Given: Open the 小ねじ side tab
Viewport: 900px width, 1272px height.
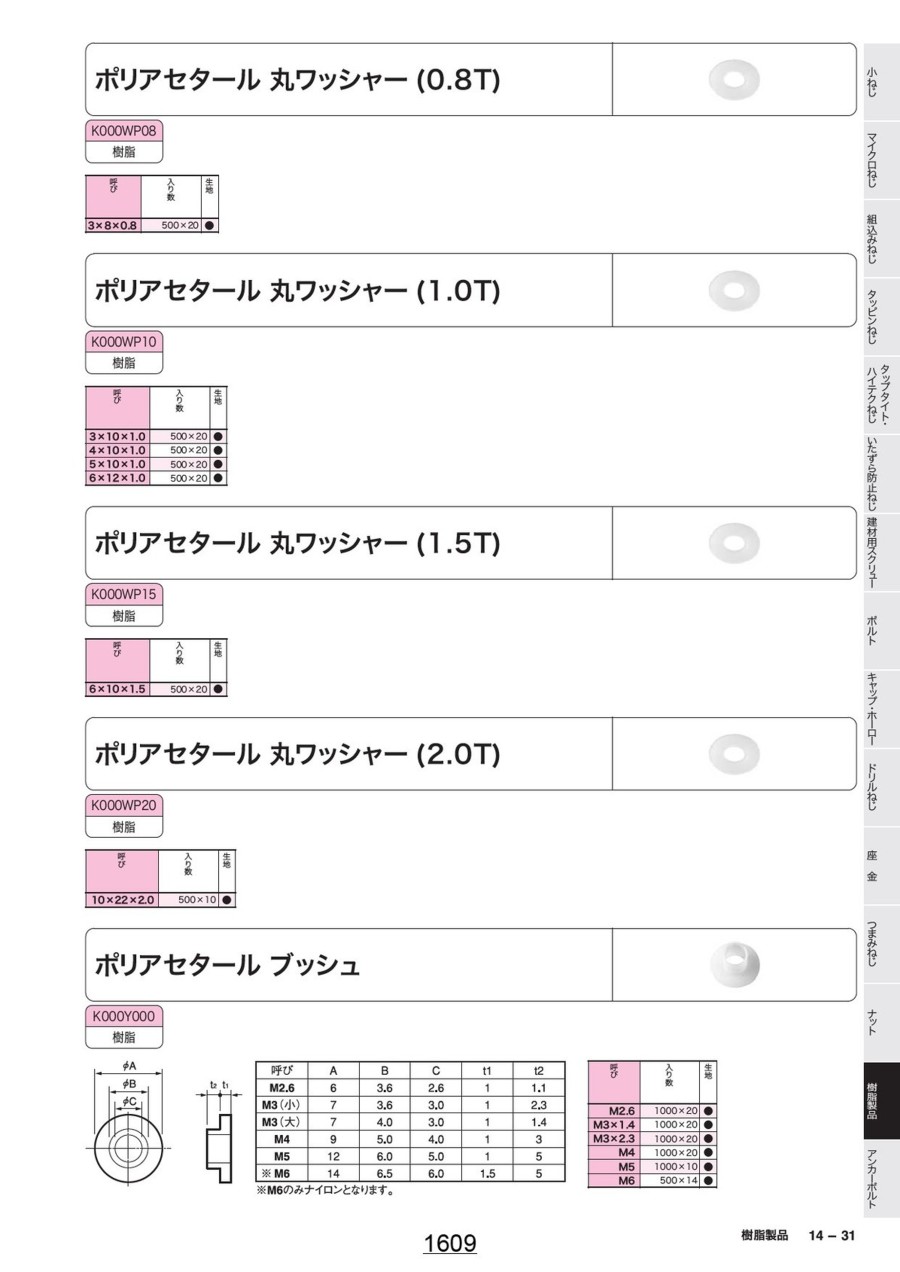Looking at the screenshot, I should click(x=872, y=82).
